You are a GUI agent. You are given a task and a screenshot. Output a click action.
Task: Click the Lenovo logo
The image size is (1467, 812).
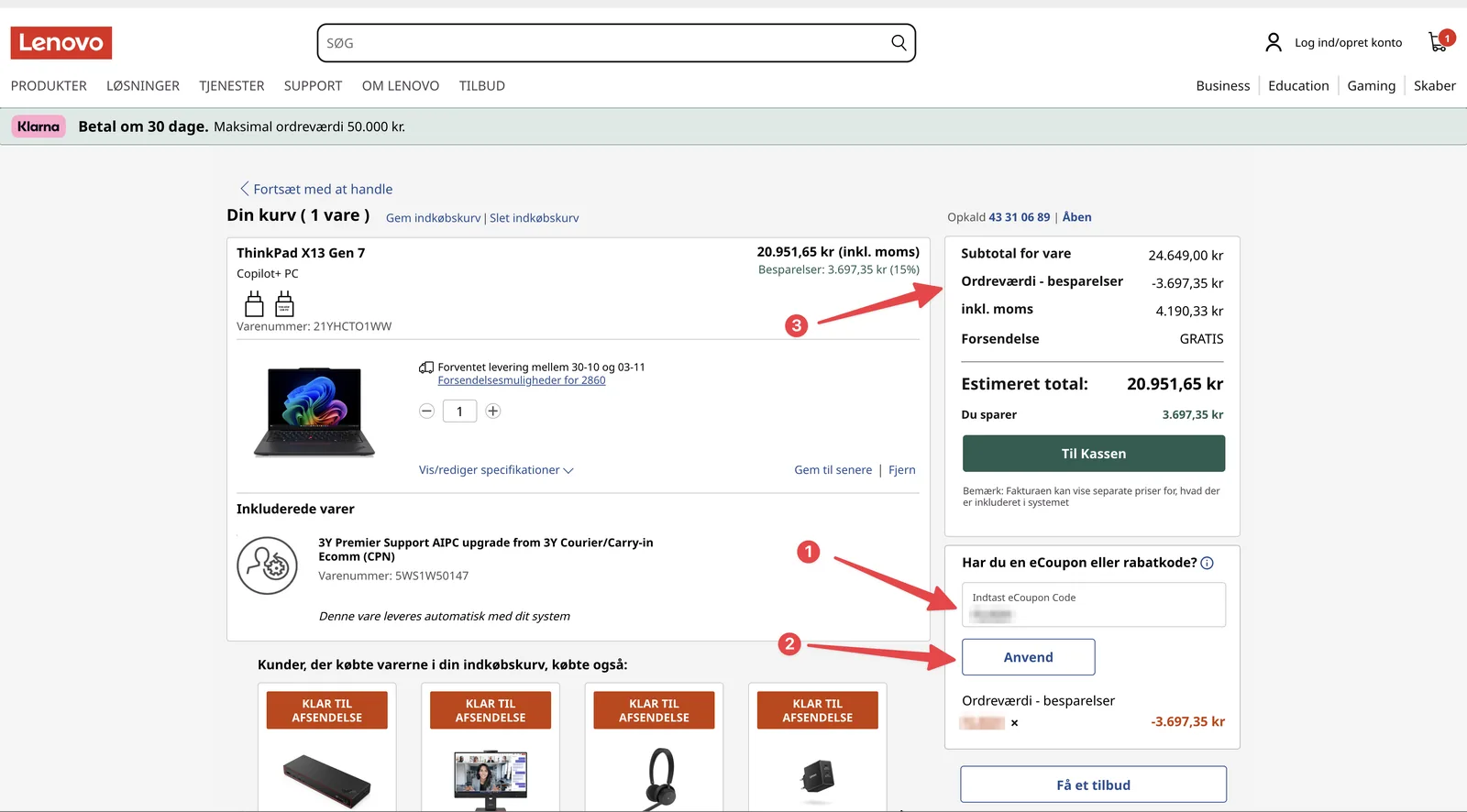coord(61,43)
